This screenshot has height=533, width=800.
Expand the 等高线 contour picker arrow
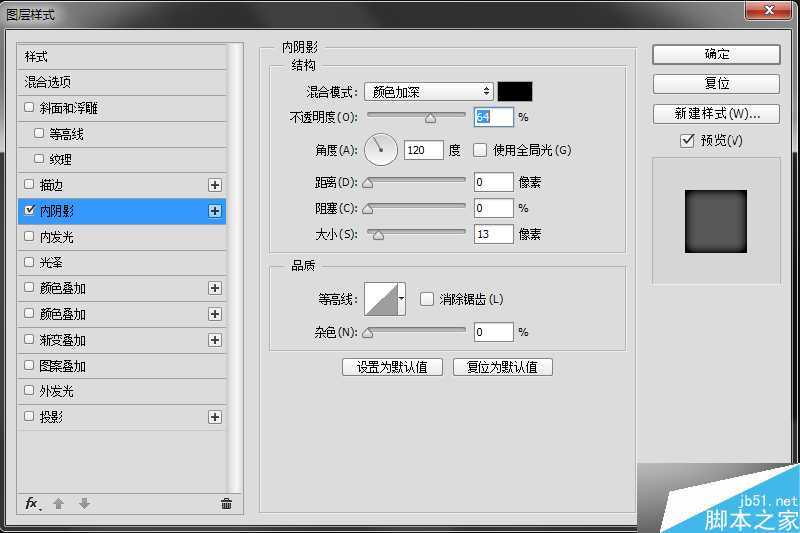pyautogui.click(x=402, y=298)
